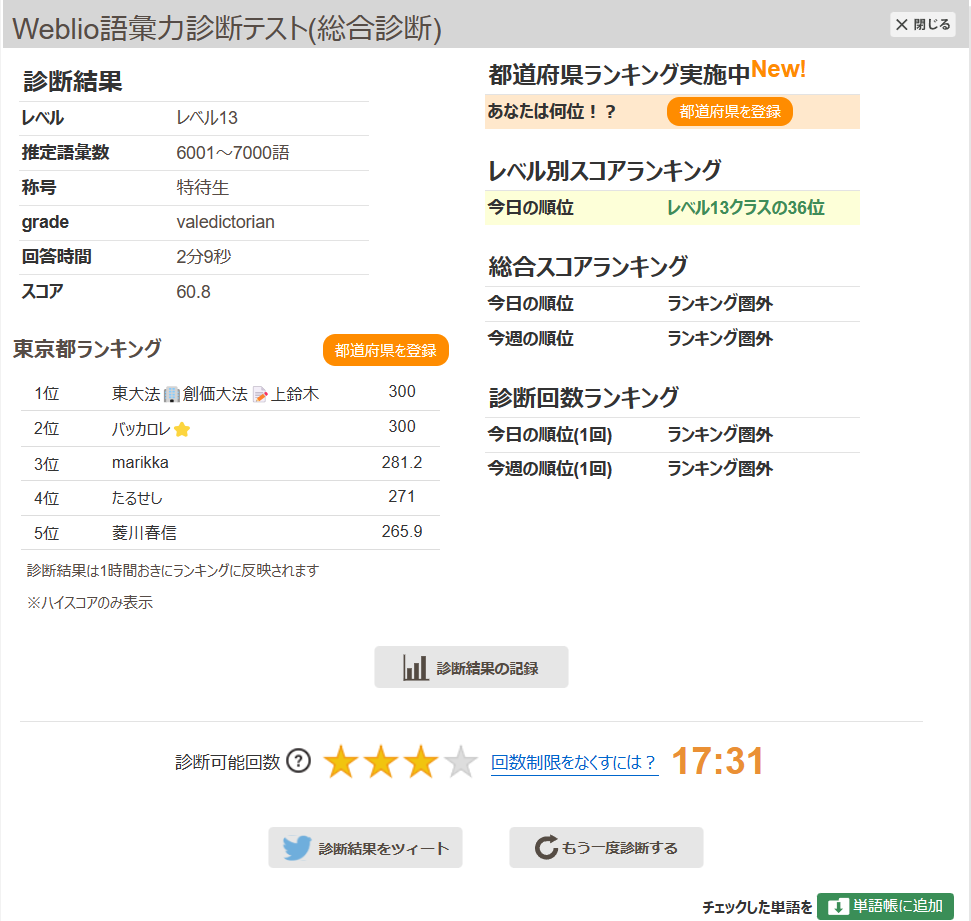Click the building icon after 東大法
Viewport: 971px width, 921px height.
click(172, 395)
